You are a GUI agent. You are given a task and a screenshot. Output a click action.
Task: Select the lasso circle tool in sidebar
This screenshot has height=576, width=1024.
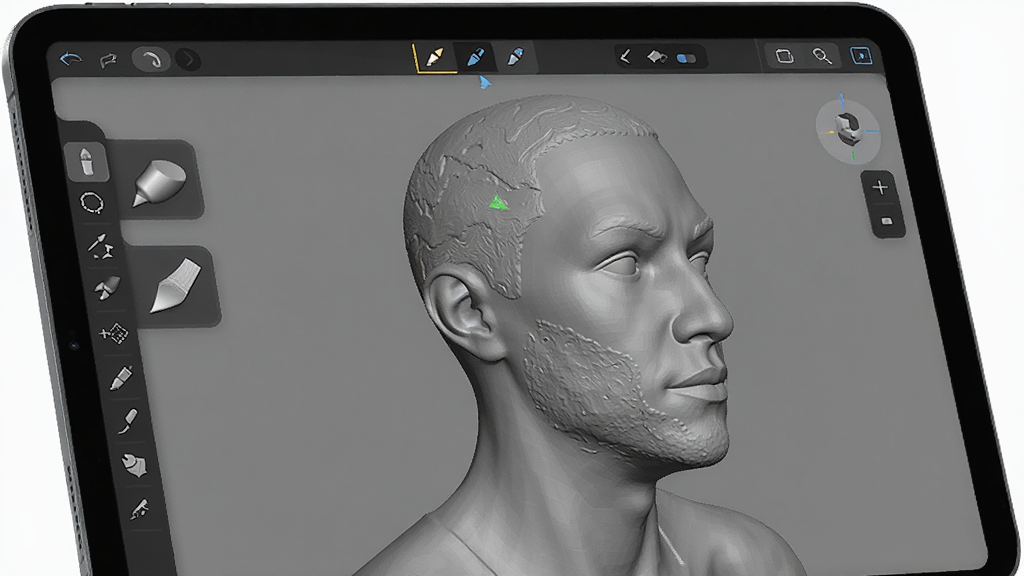91,202
